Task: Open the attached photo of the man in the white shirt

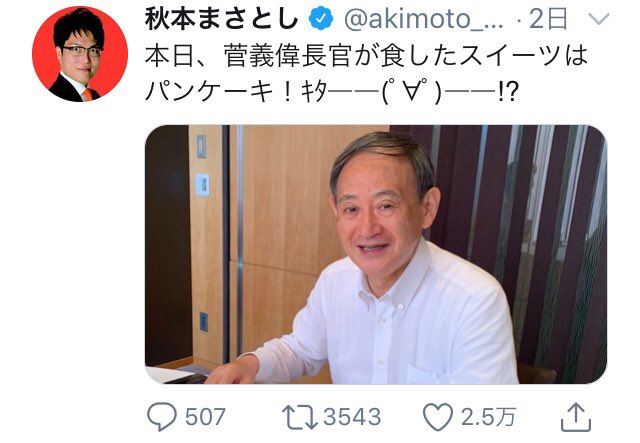Action: [376, 254]
